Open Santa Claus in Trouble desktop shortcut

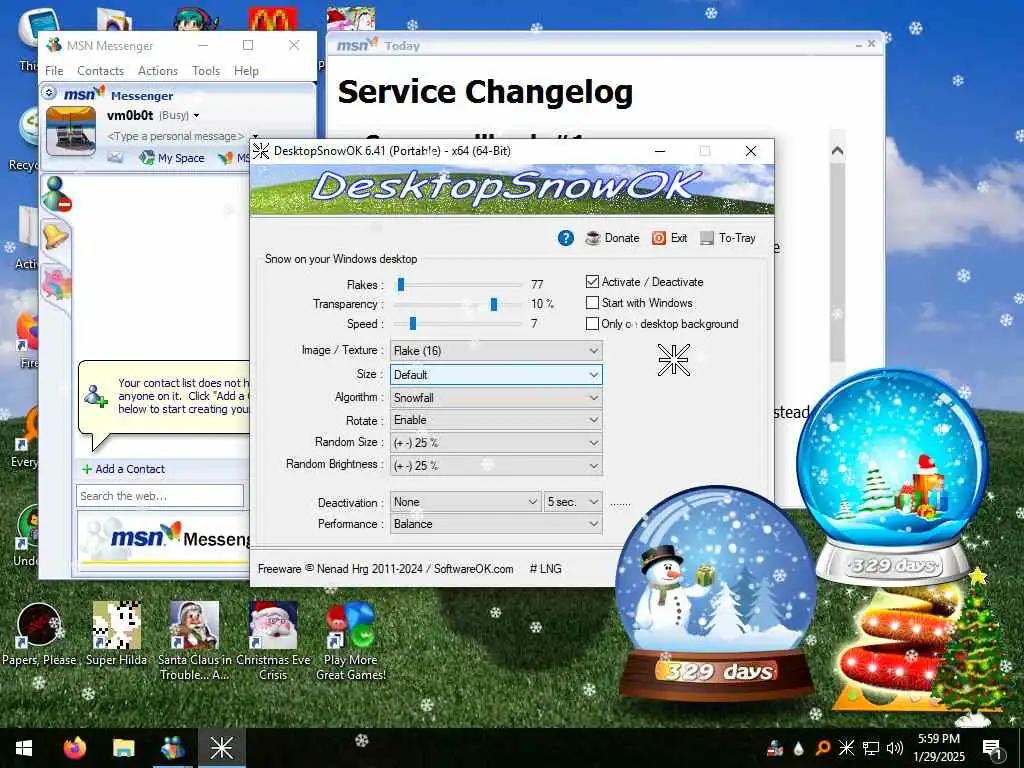coord(194,641)
